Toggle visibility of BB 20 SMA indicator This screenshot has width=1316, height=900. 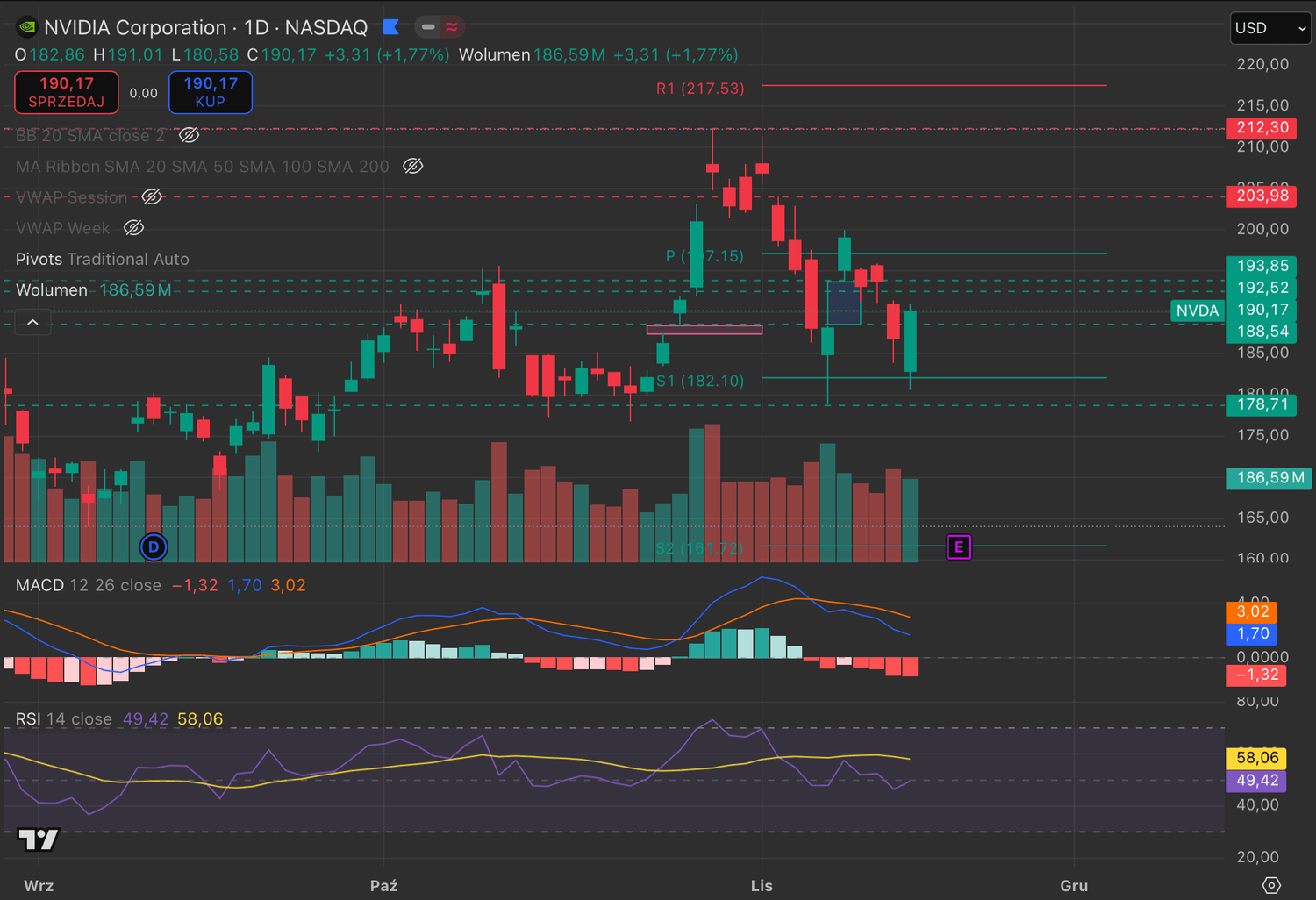[189, 135]
